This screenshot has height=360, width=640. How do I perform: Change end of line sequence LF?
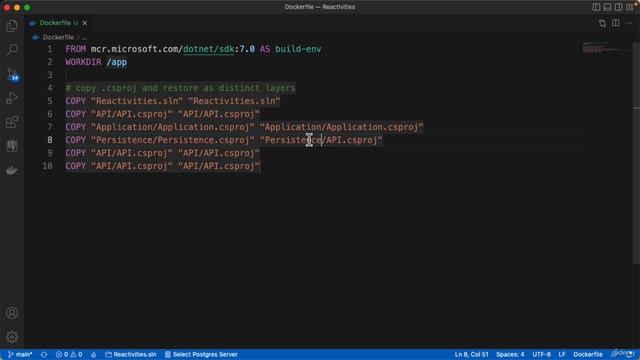tap(562, 354)
